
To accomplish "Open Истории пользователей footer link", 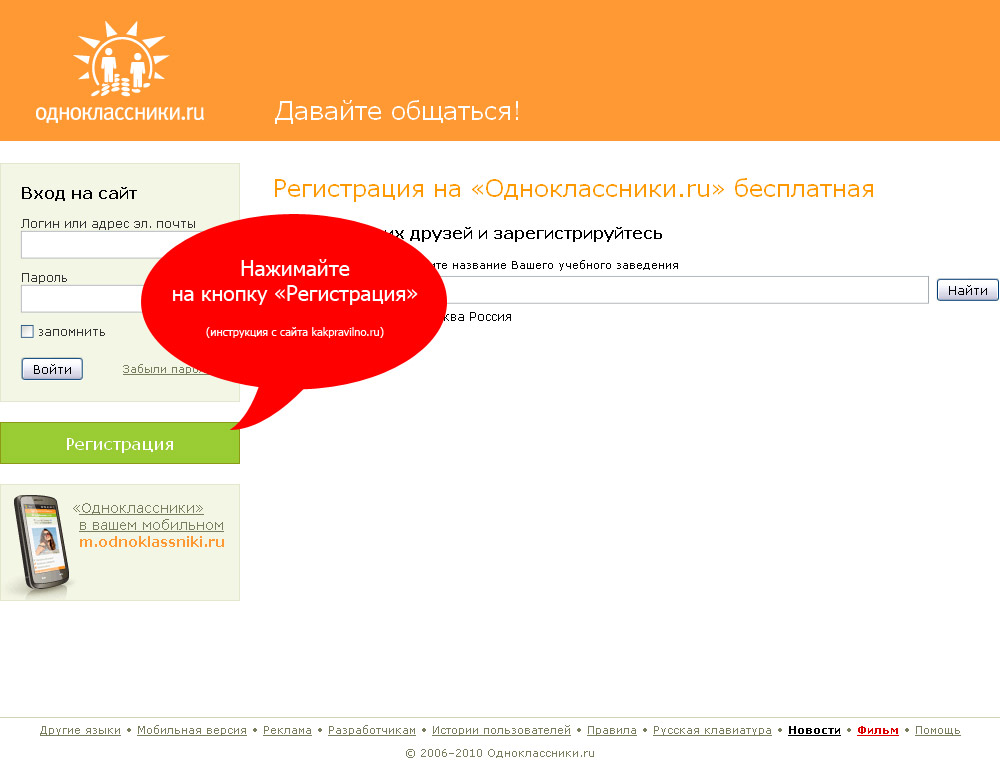I will [501, 730].
